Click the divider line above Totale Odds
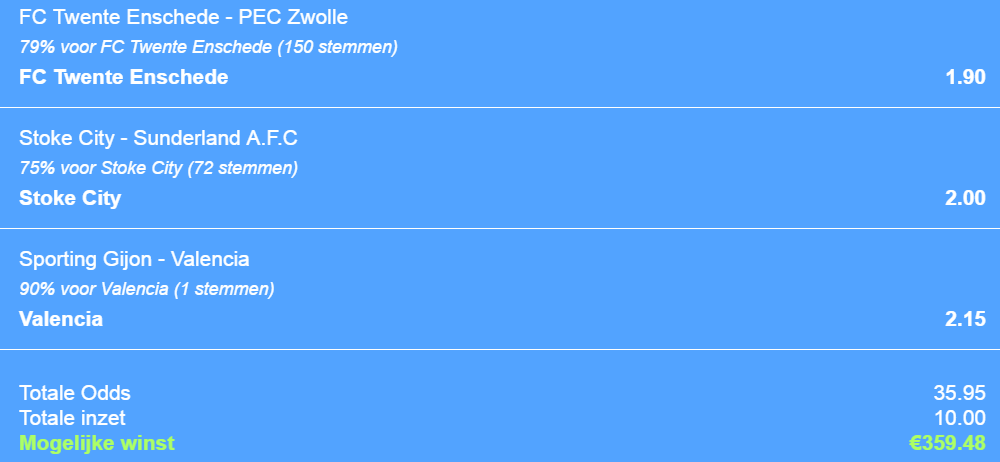This screenshot has width=1000, height=462. click(500, 349)
